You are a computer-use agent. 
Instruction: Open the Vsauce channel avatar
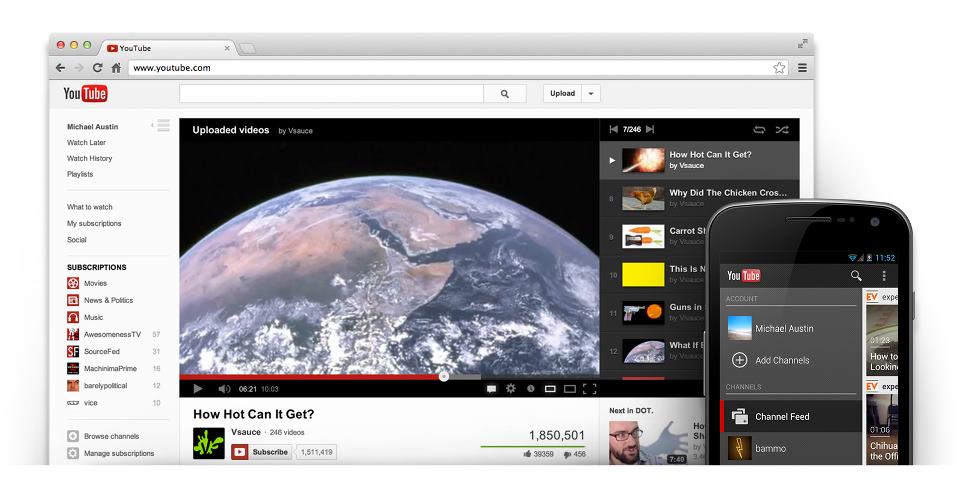209,443
